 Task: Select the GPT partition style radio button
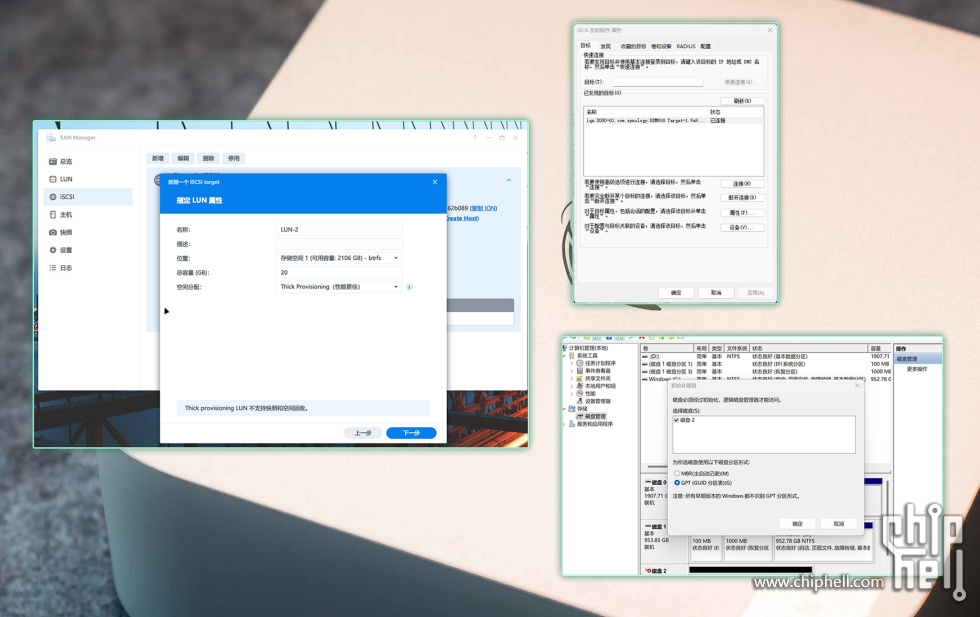(x=677, y=483)
